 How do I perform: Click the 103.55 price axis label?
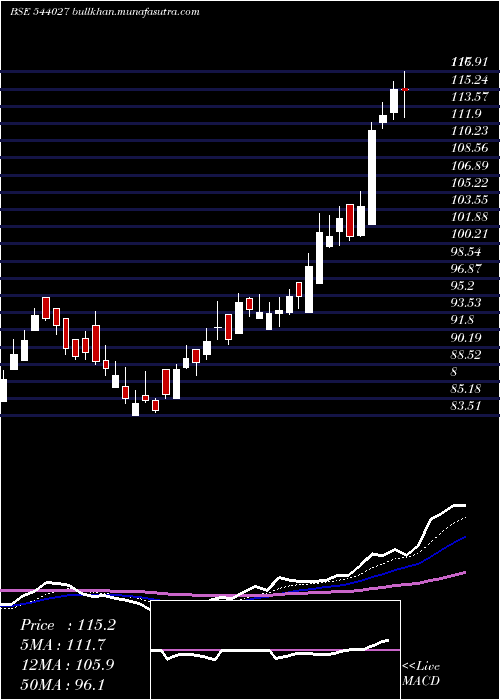pos(469,200)
